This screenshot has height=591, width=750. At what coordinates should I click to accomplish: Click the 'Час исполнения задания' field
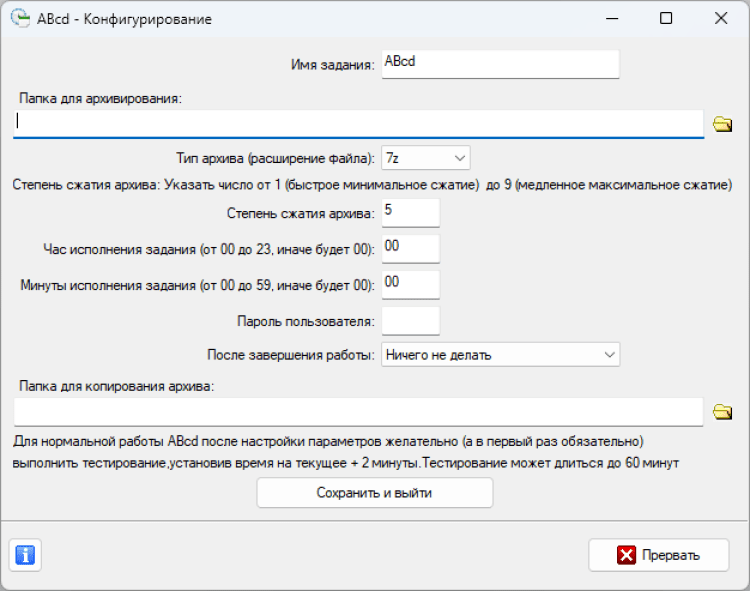[410, 248]
